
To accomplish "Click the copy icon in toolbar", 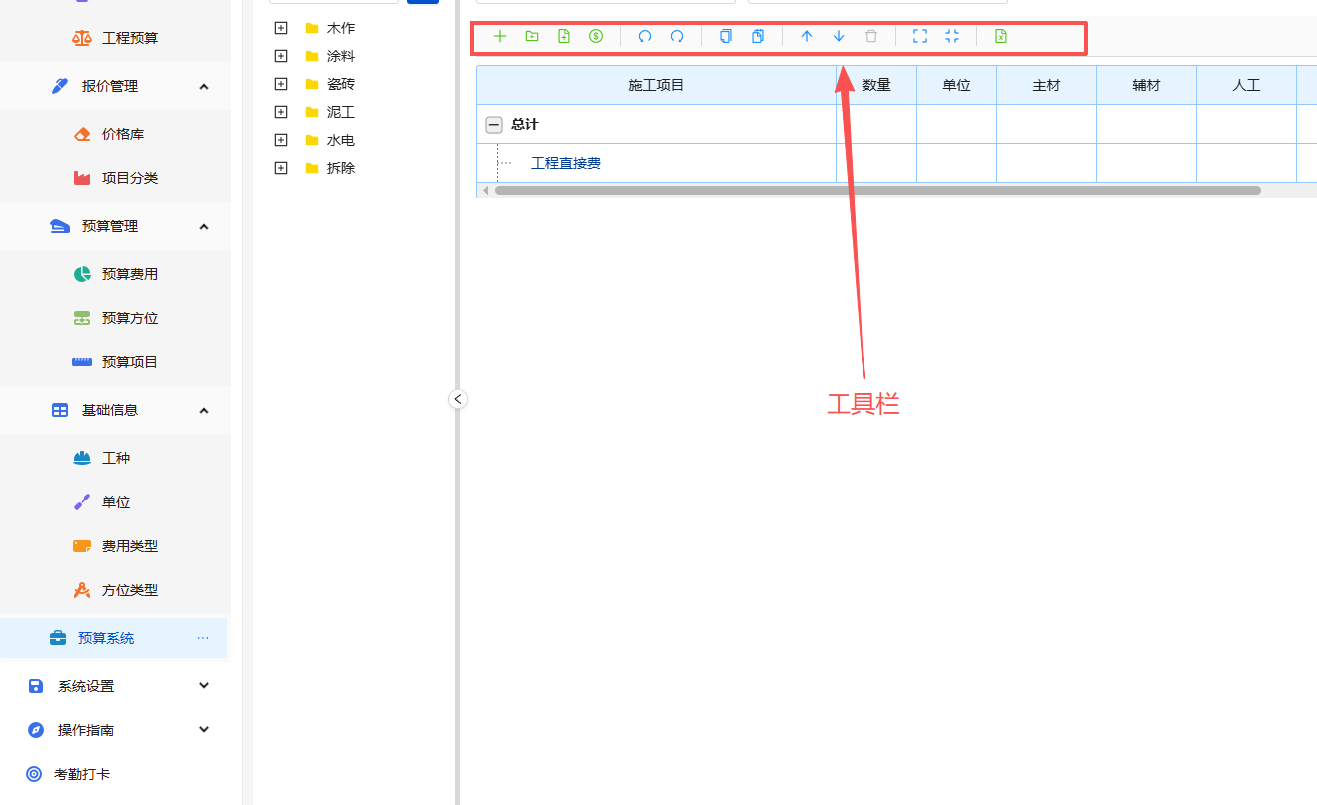I will click(725, 36).
